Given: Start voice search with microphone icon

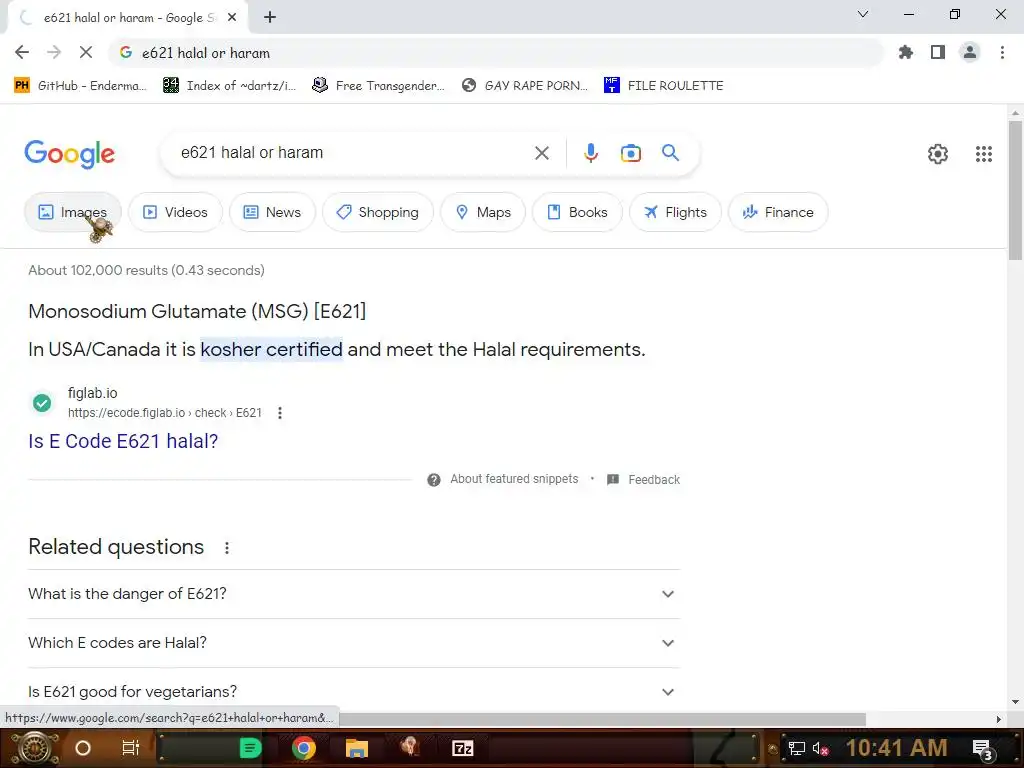Looking at the screenshot, I should click(x=590, y=153).
